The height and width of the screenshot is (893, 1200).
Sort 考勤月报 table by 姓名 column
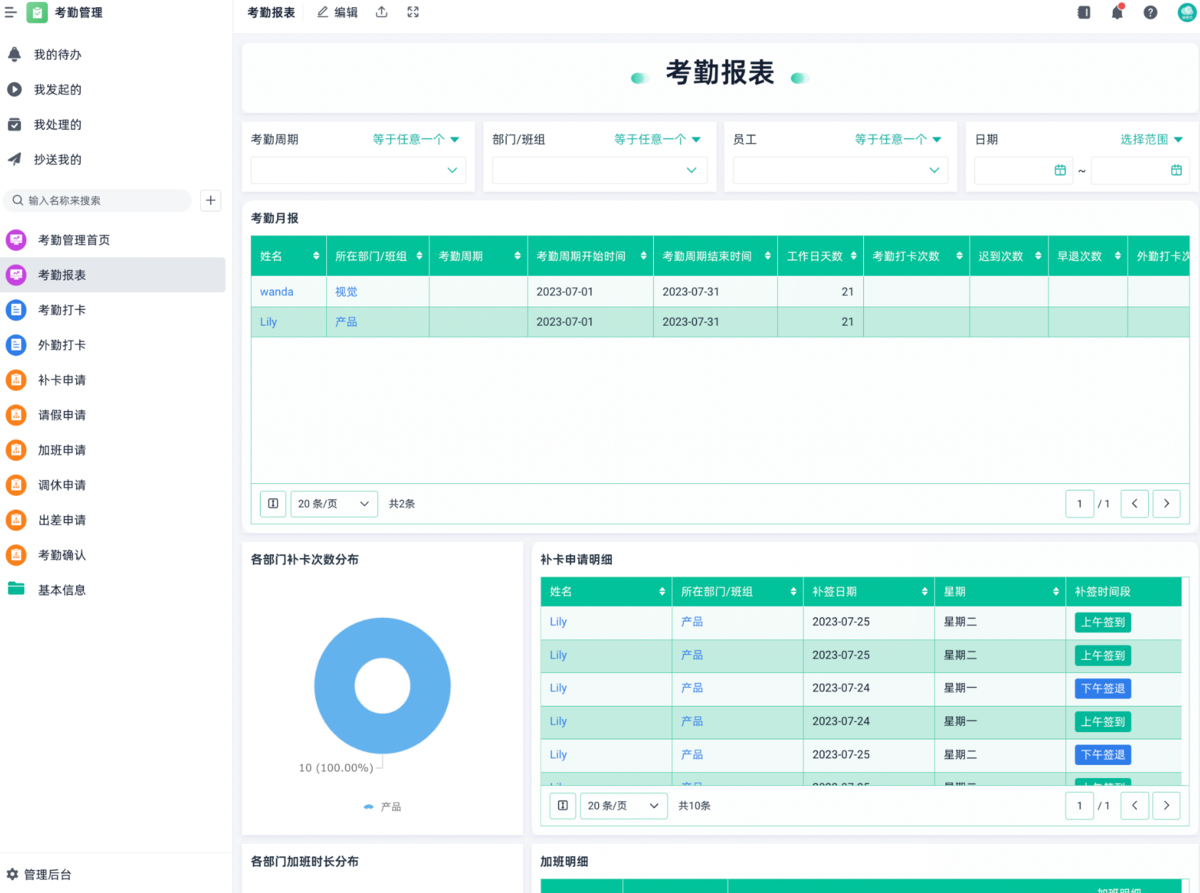coord(316,257)
